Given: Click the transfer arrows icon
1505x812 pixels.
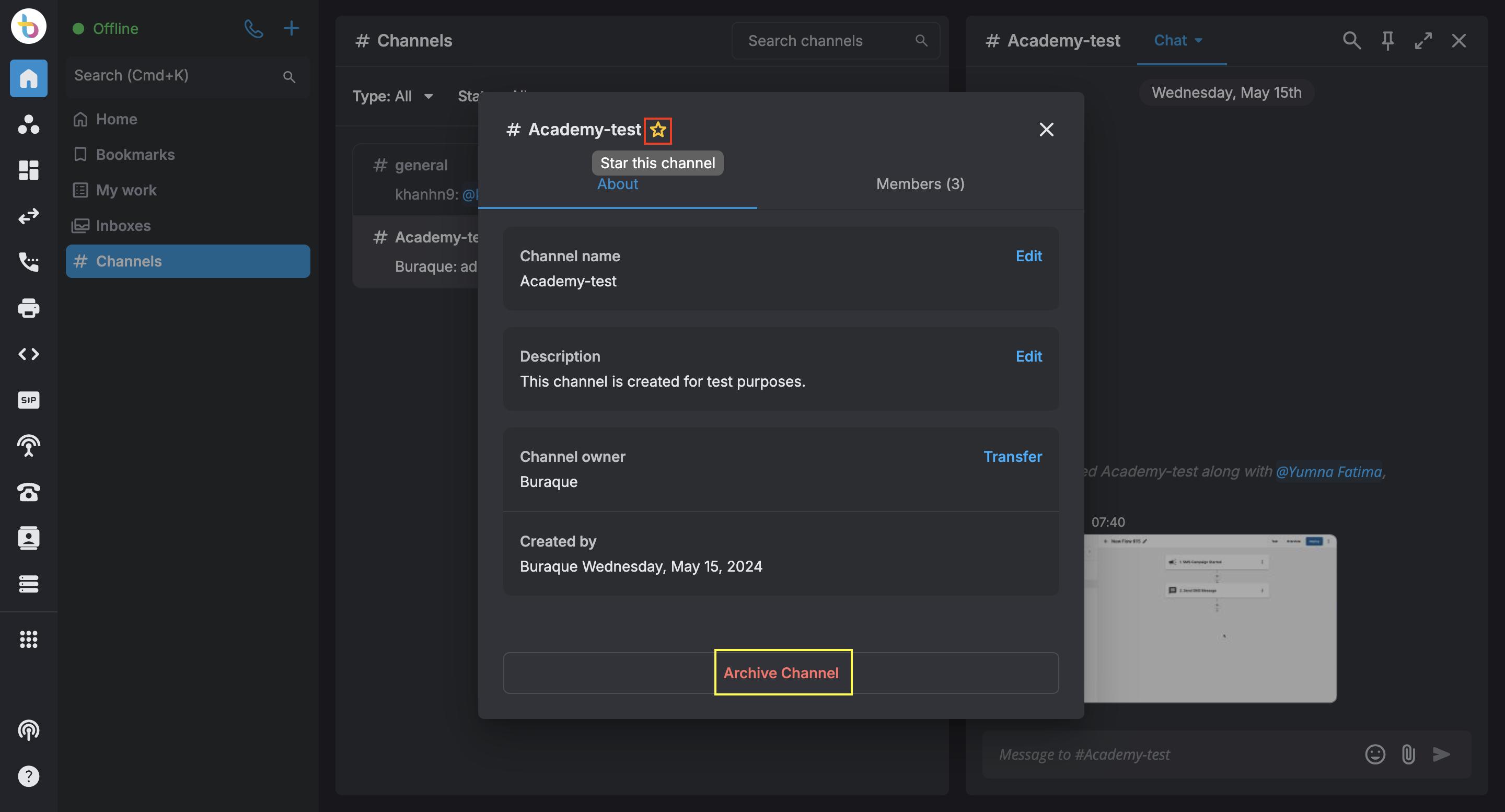Looking at the screenshot, I should [29, 216].
